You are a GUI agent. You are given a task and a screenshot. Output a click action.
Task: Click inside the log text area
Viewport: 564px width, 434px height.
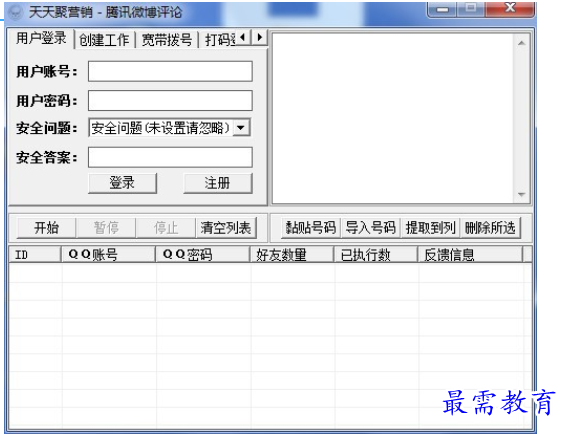394,119
